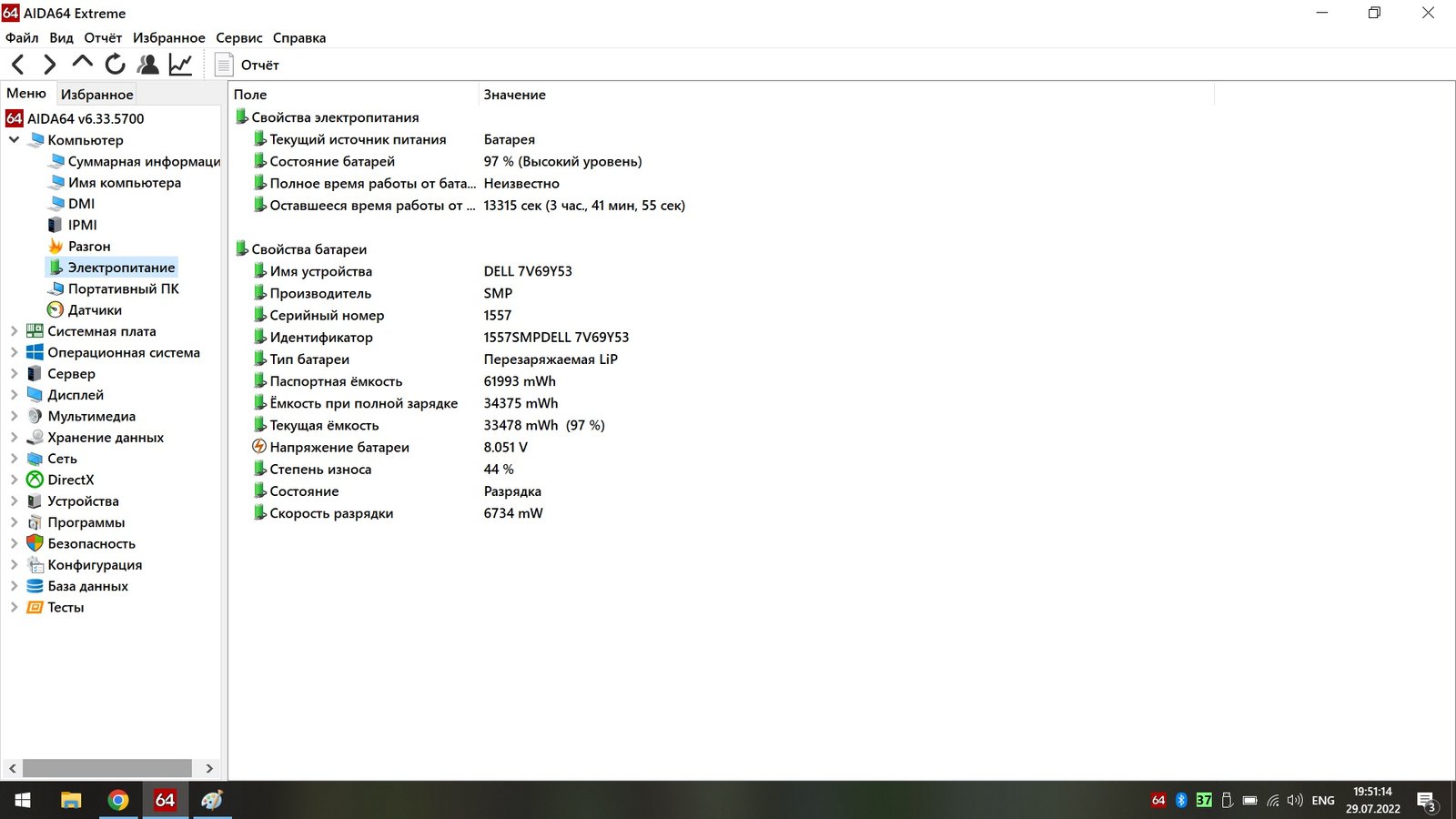Open the Paint app from the taskbar
This screenshot has width=1456, height=819.
[x=212, y=800]
